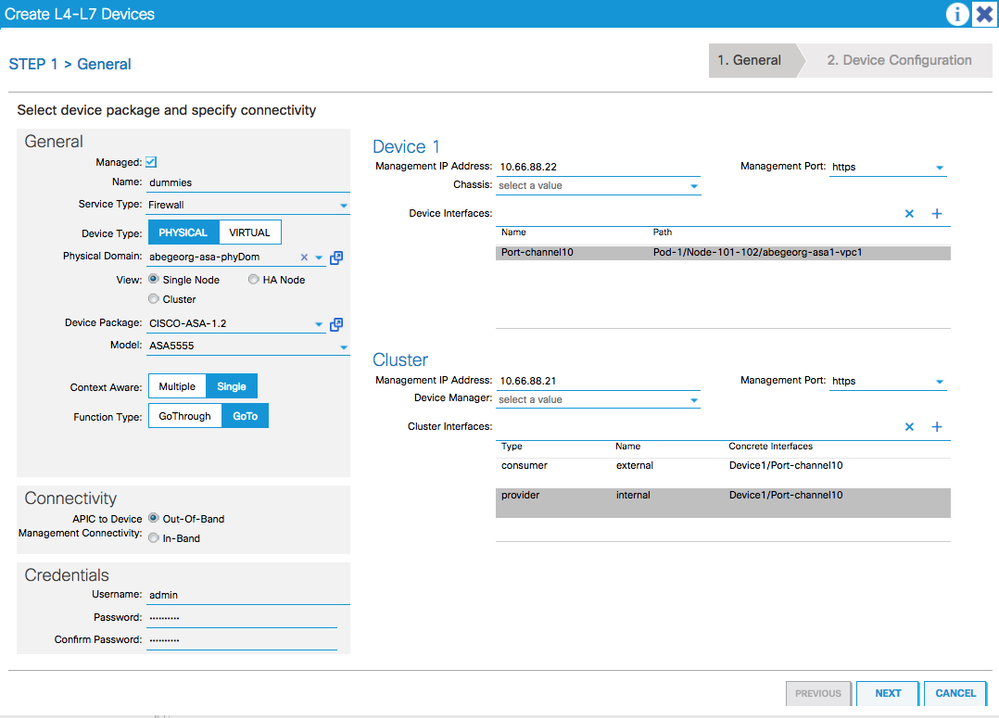999x718 pixels.
Task: Delete selected Cluster Interfaces entry with X icon
Action: click(909, 427)
